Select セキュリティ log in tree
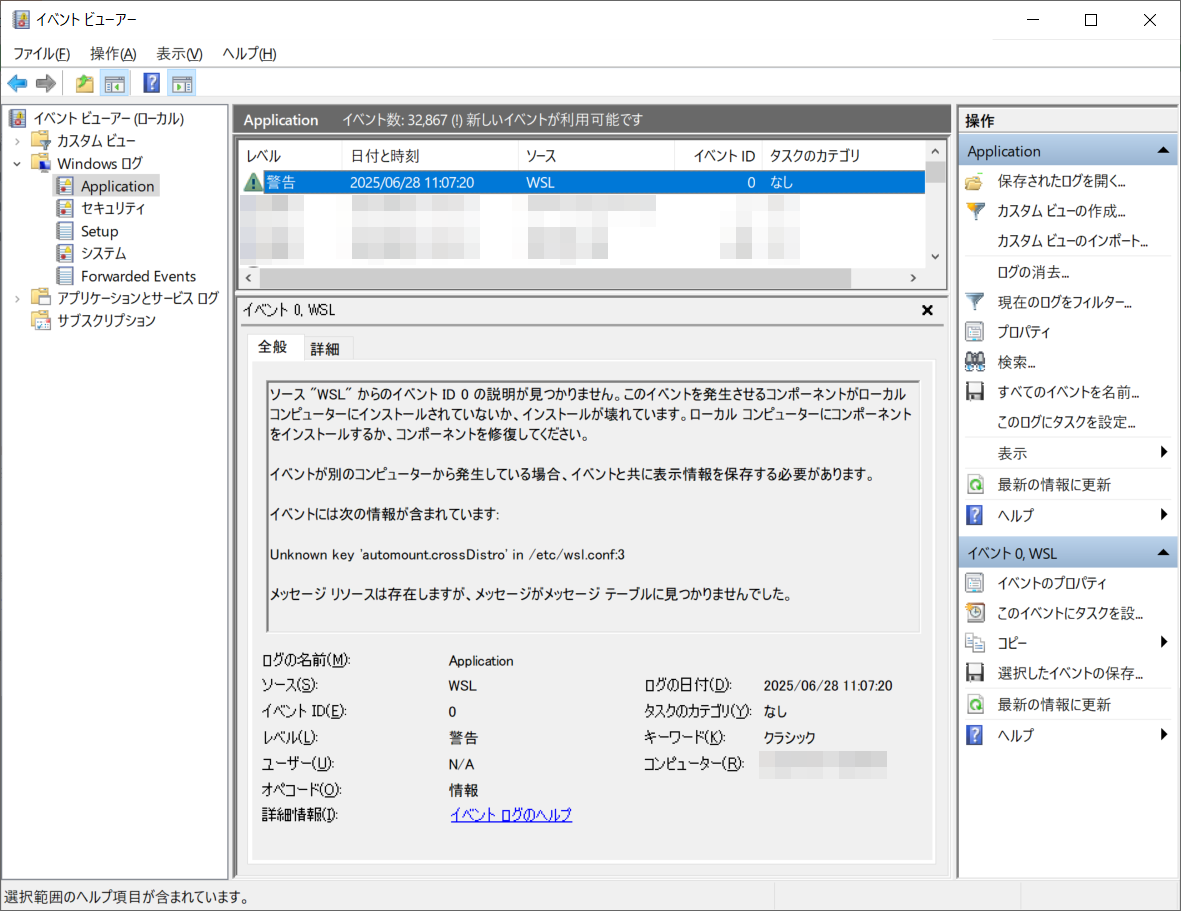This screenshot has height=911, width=1181. [113, 208]
